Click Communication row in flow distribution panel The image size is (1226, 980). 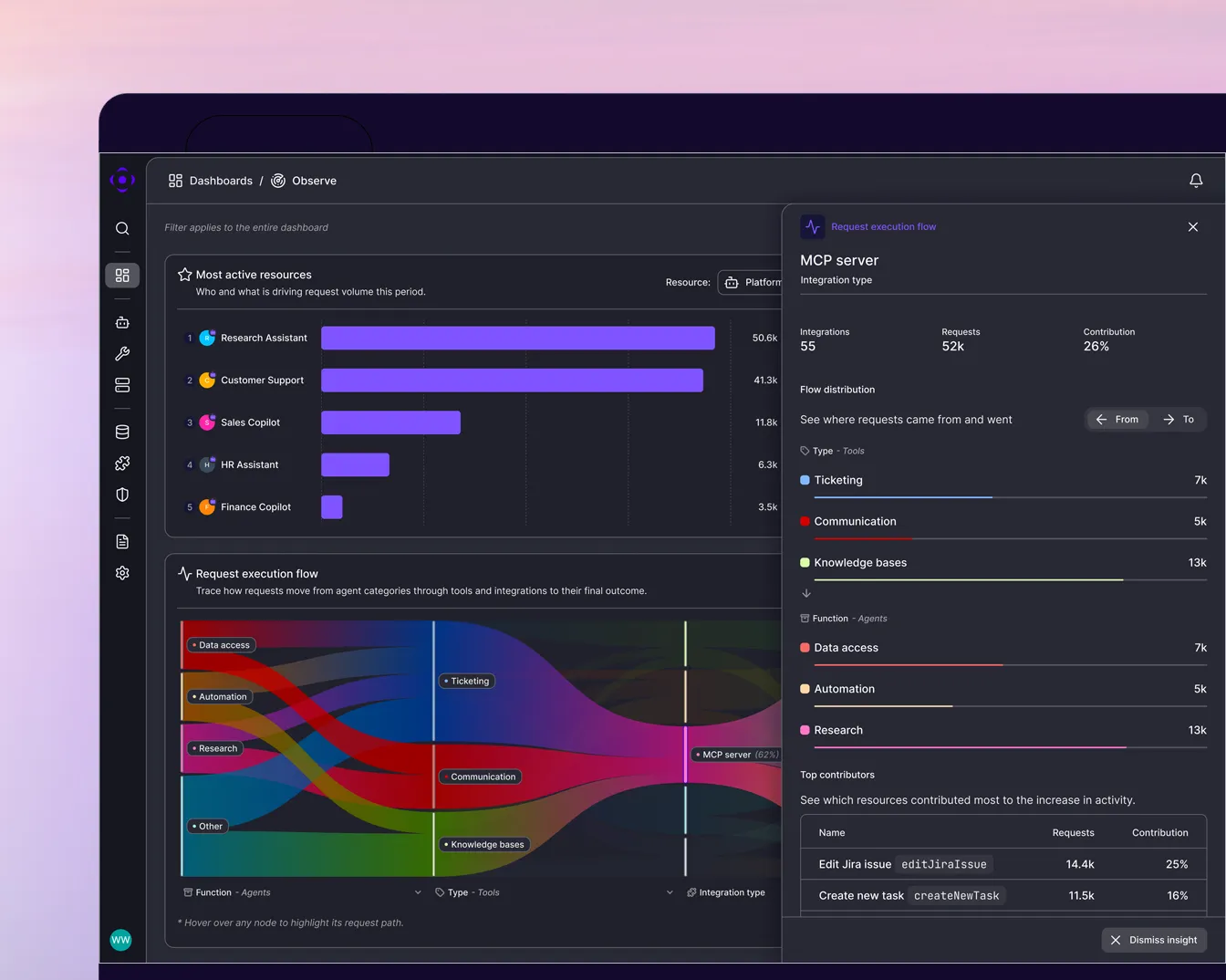tap(1003, 525)
